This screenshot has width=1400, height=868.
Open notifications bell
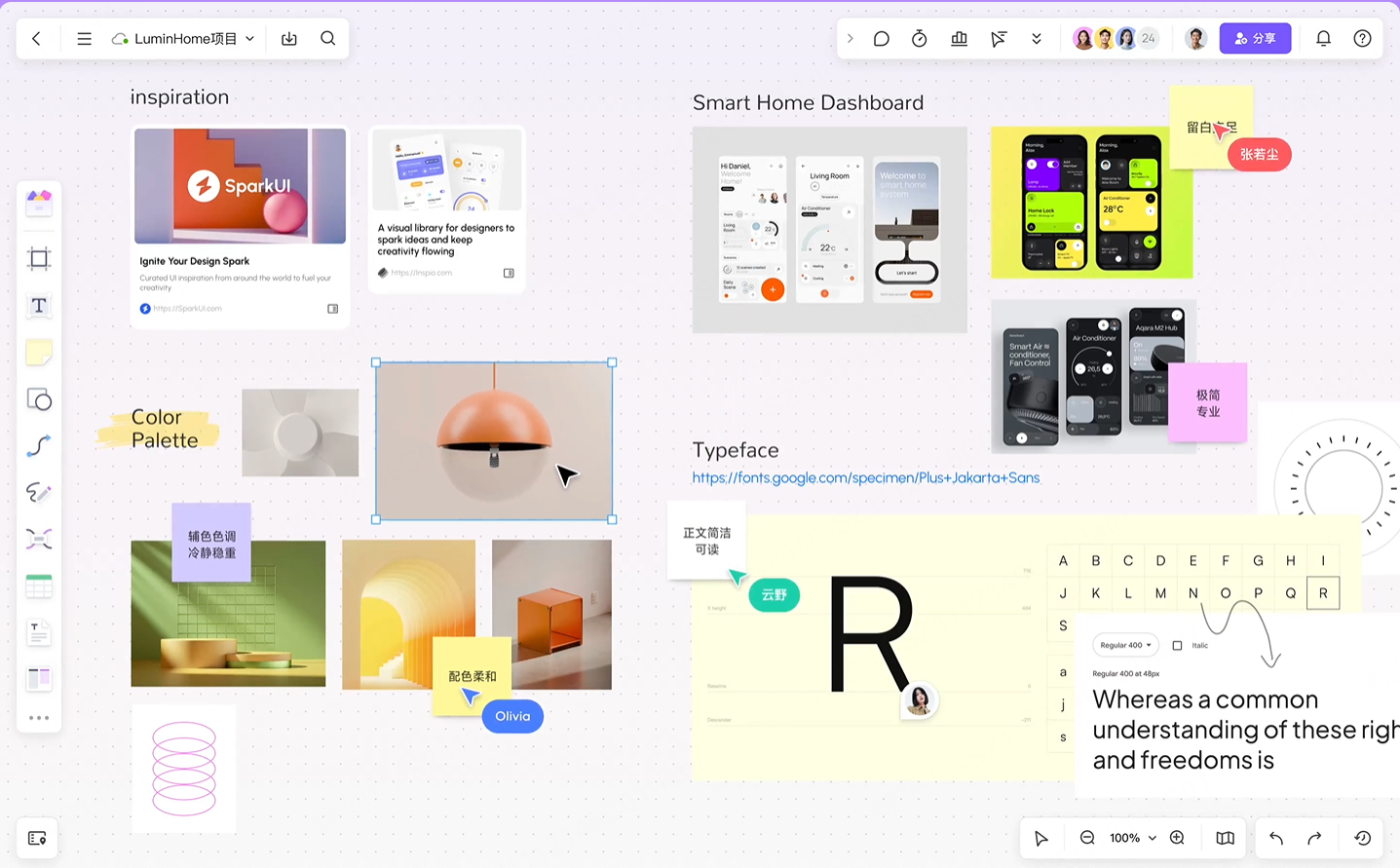[1323, 39]
